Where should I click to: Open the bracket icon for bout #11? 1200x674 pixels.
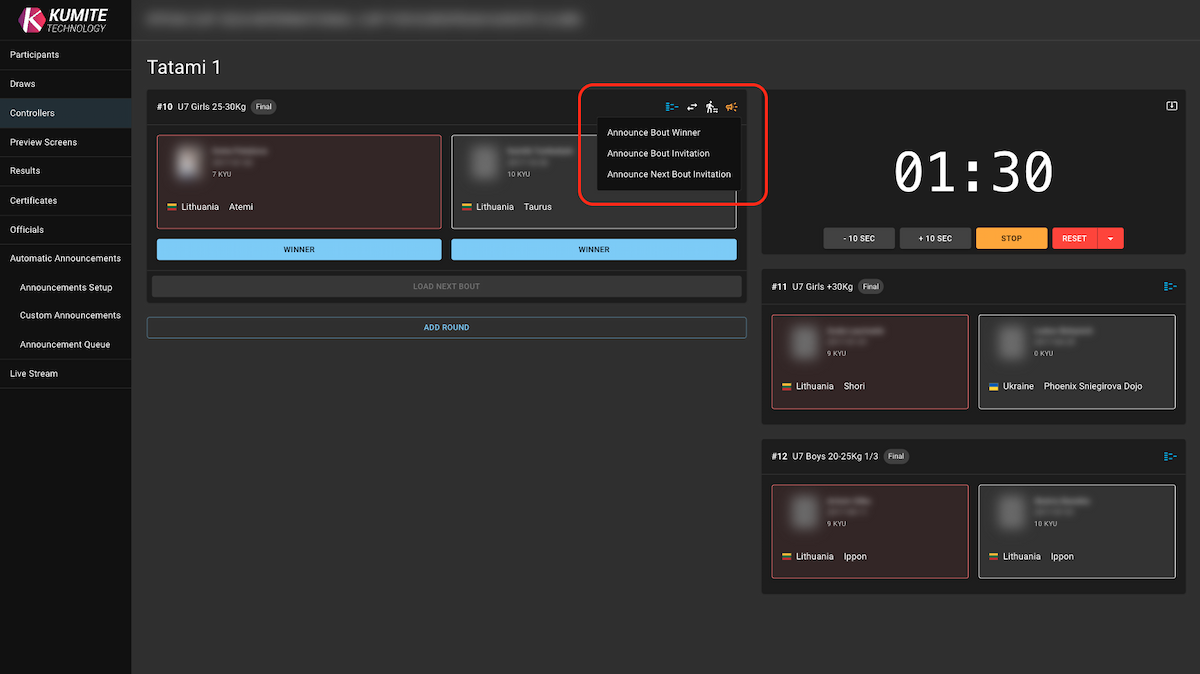(1170, 287)
